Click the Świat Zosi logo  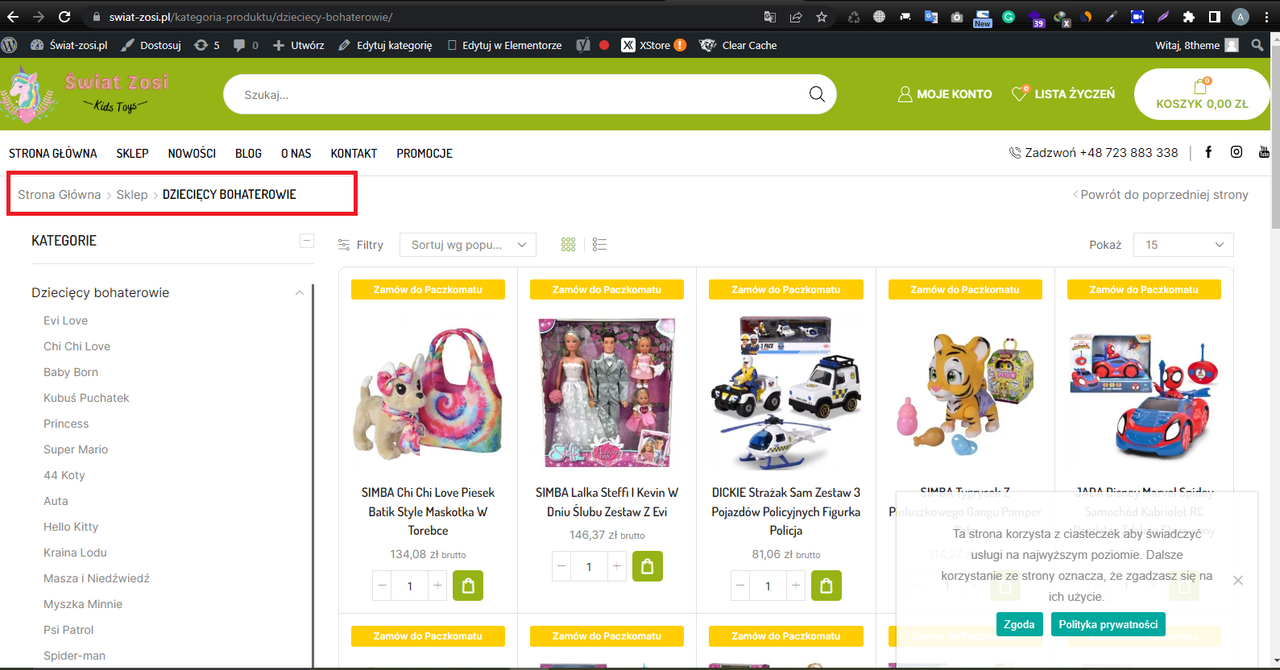click(x=85, y=94)
